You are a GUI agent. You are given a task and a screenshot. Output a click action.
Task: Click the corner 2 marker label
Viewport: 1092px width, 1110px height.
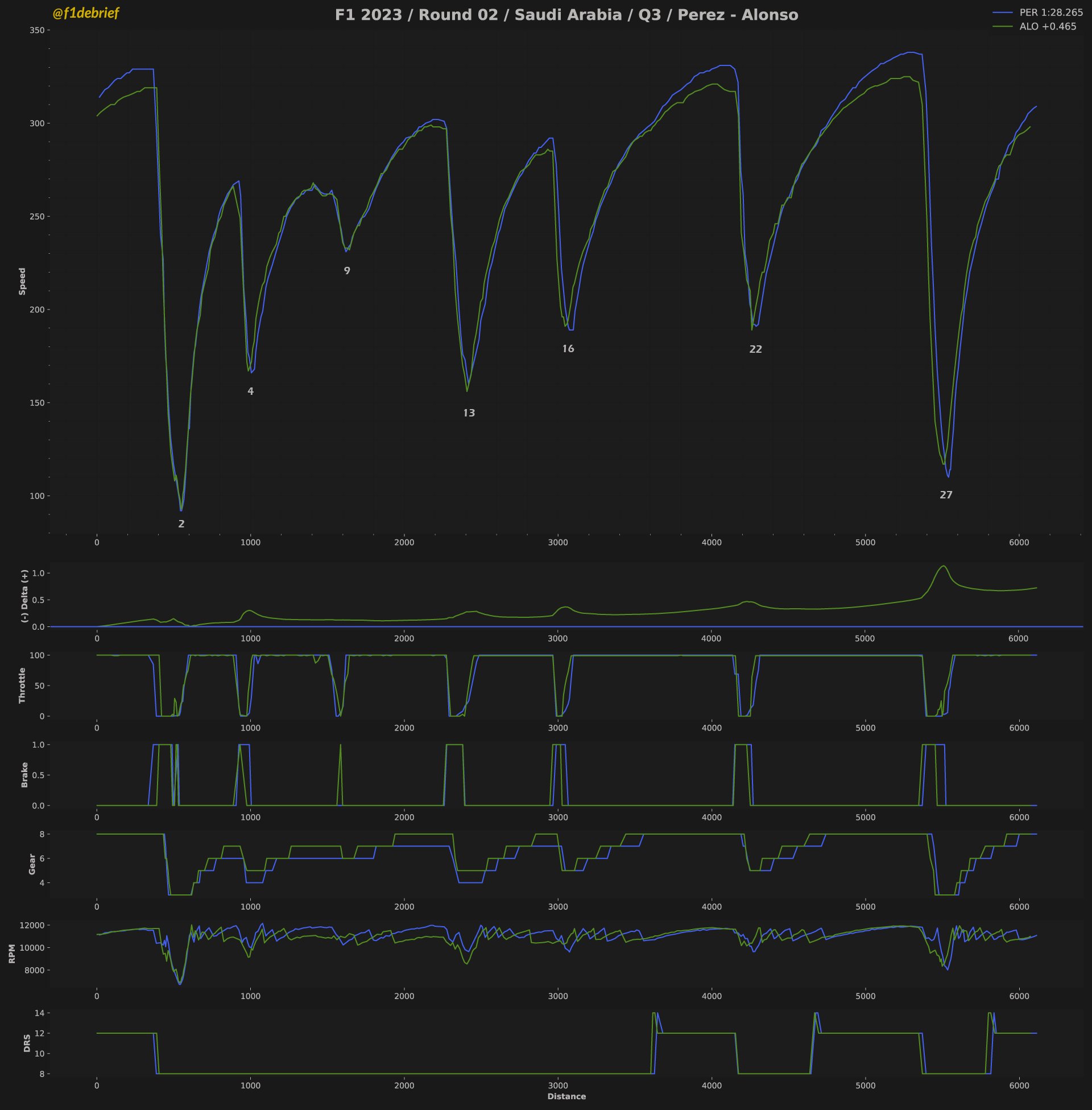point(181,524)
